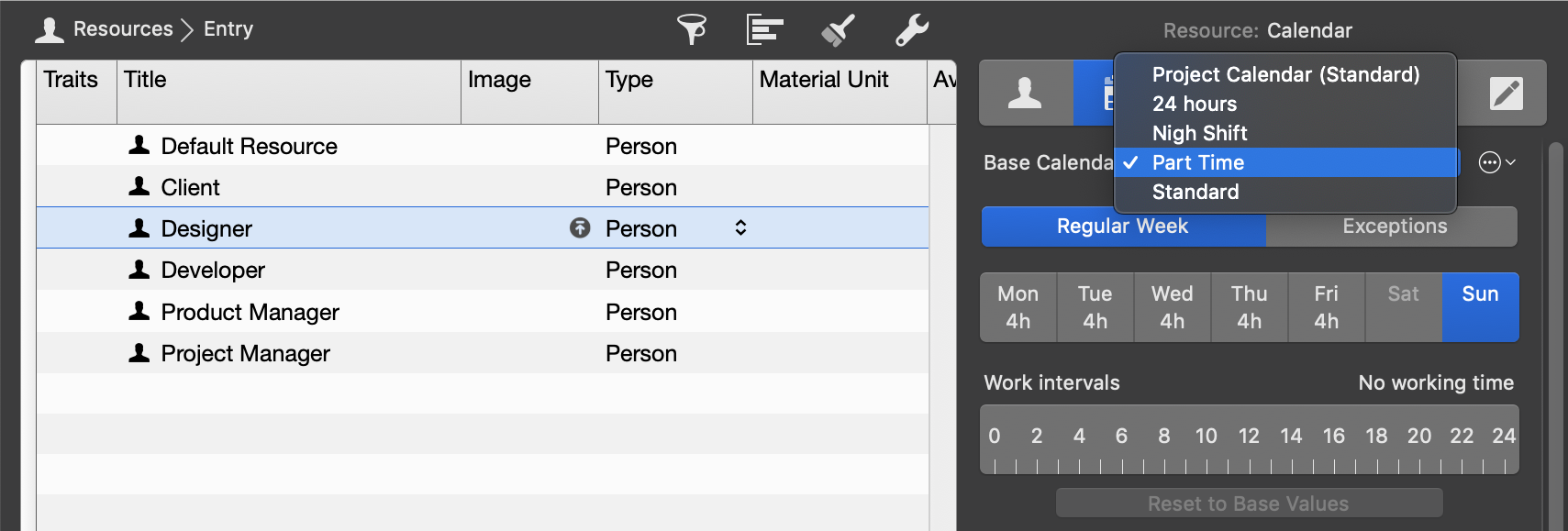This screenshot has height=531, width=1568.
Task: Toggle Monday 4h working day
Action: click(1018, 307)
